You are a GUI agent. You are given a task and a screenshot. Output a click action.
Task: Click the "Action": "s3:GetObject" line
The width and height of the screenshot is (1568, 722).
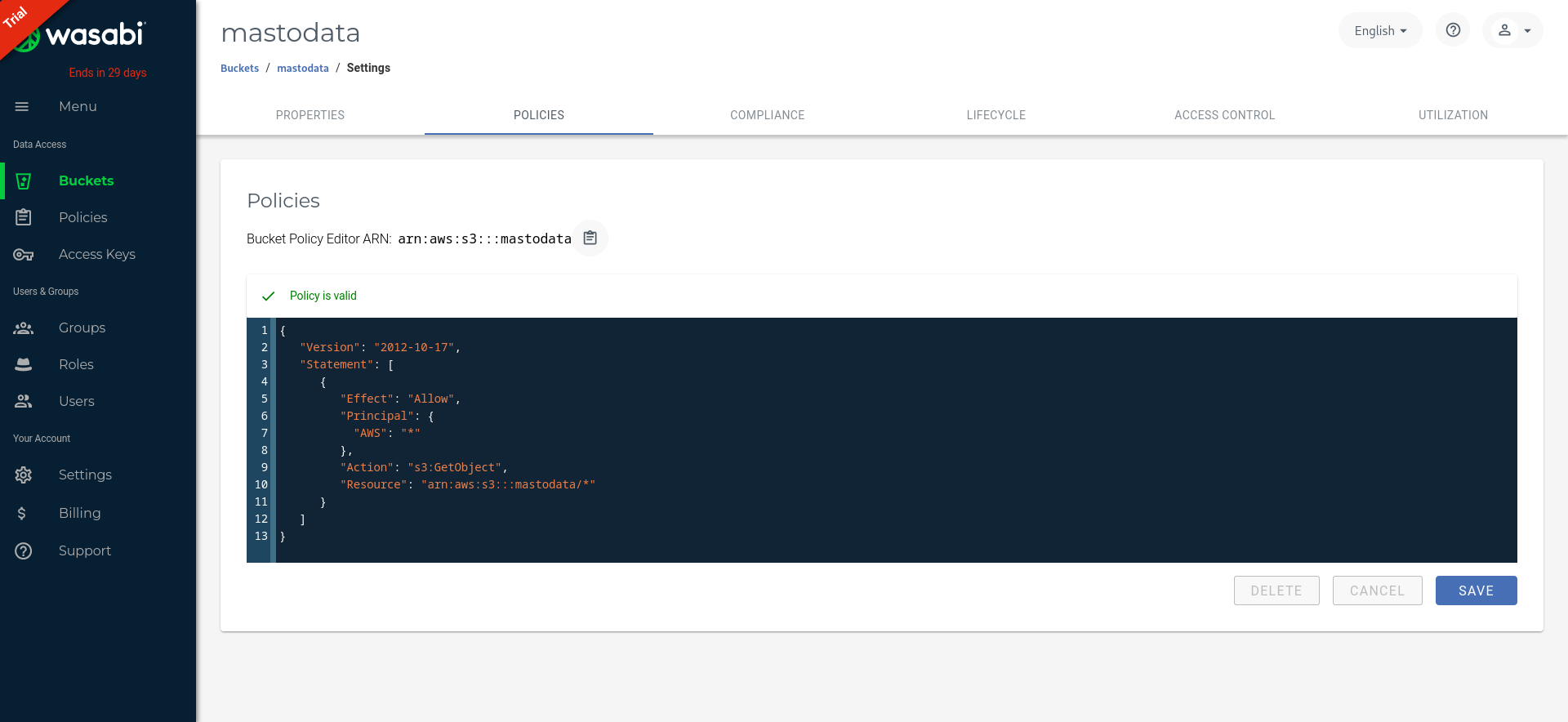click(424, 467)
